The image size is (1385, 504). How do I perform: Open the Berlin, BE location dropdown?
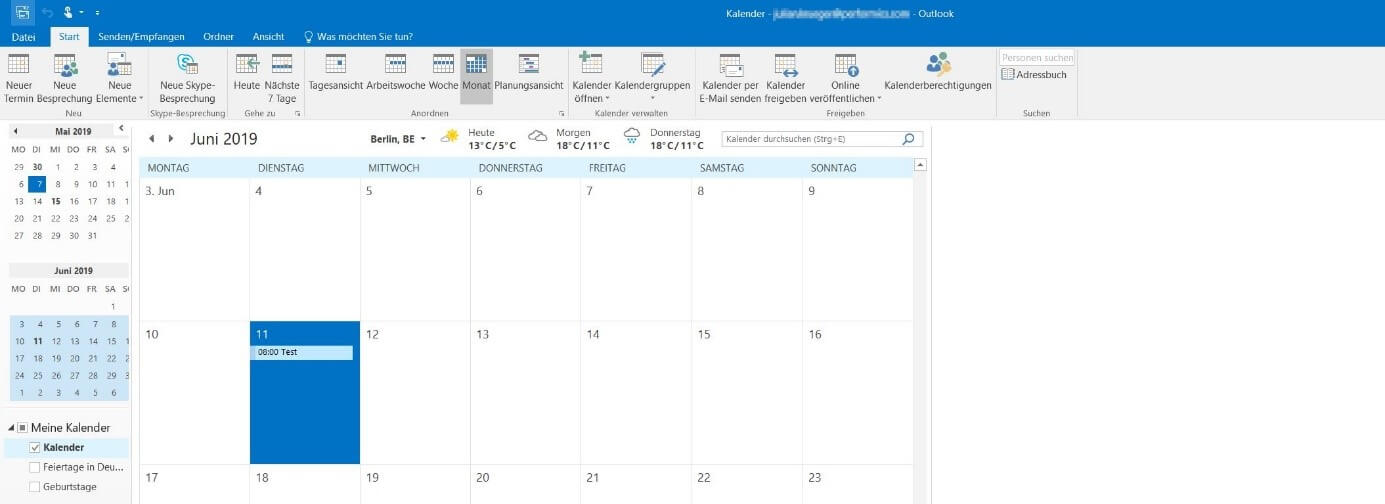click(x=398, y=139)
